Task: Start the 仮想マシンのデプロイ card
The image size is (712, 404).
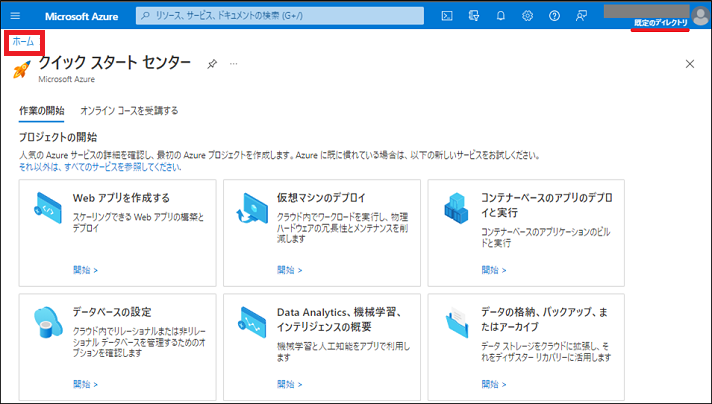Action: point(290,270)
